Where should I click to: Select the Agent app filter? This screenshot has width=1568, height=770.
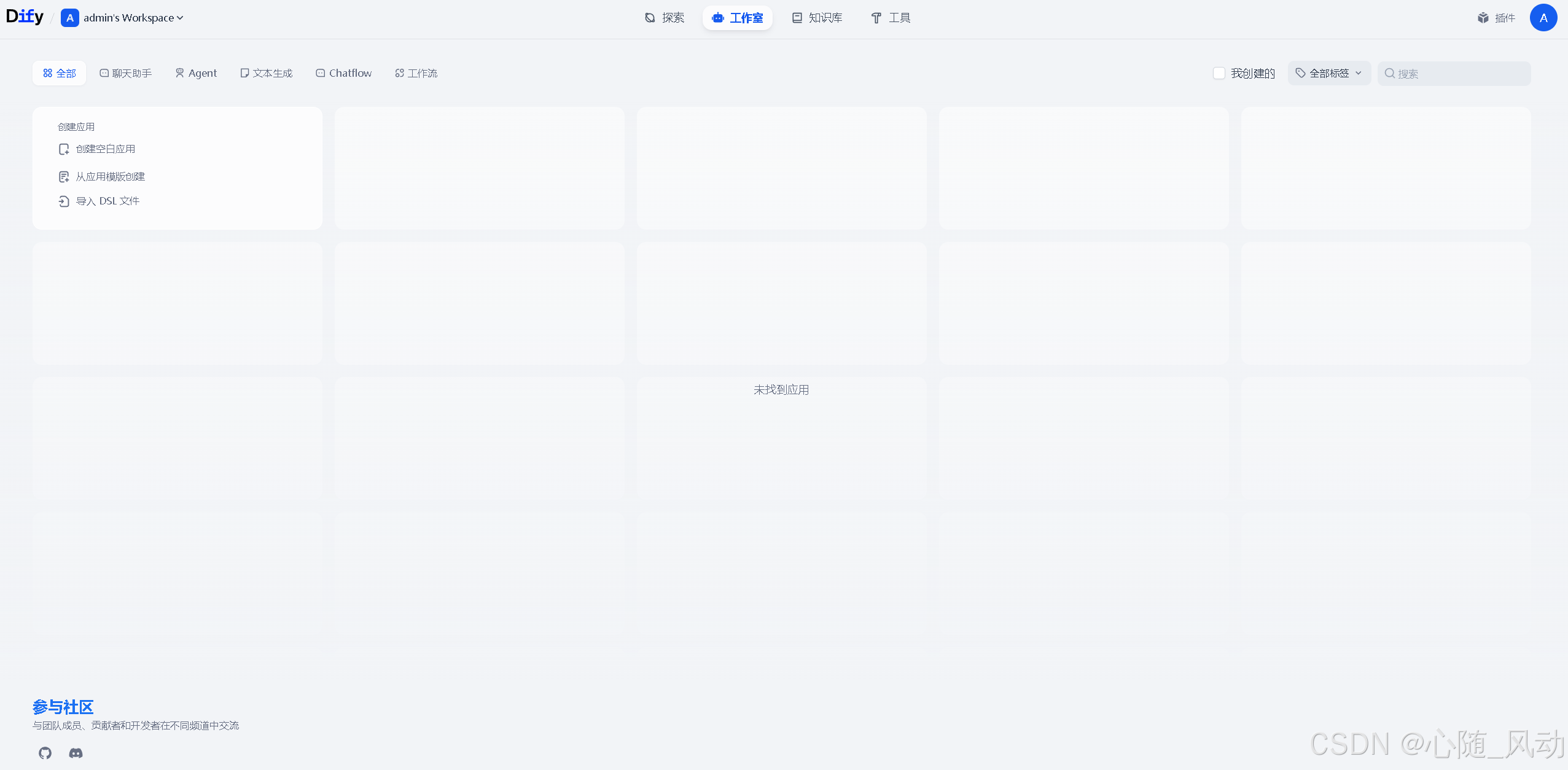197,74
